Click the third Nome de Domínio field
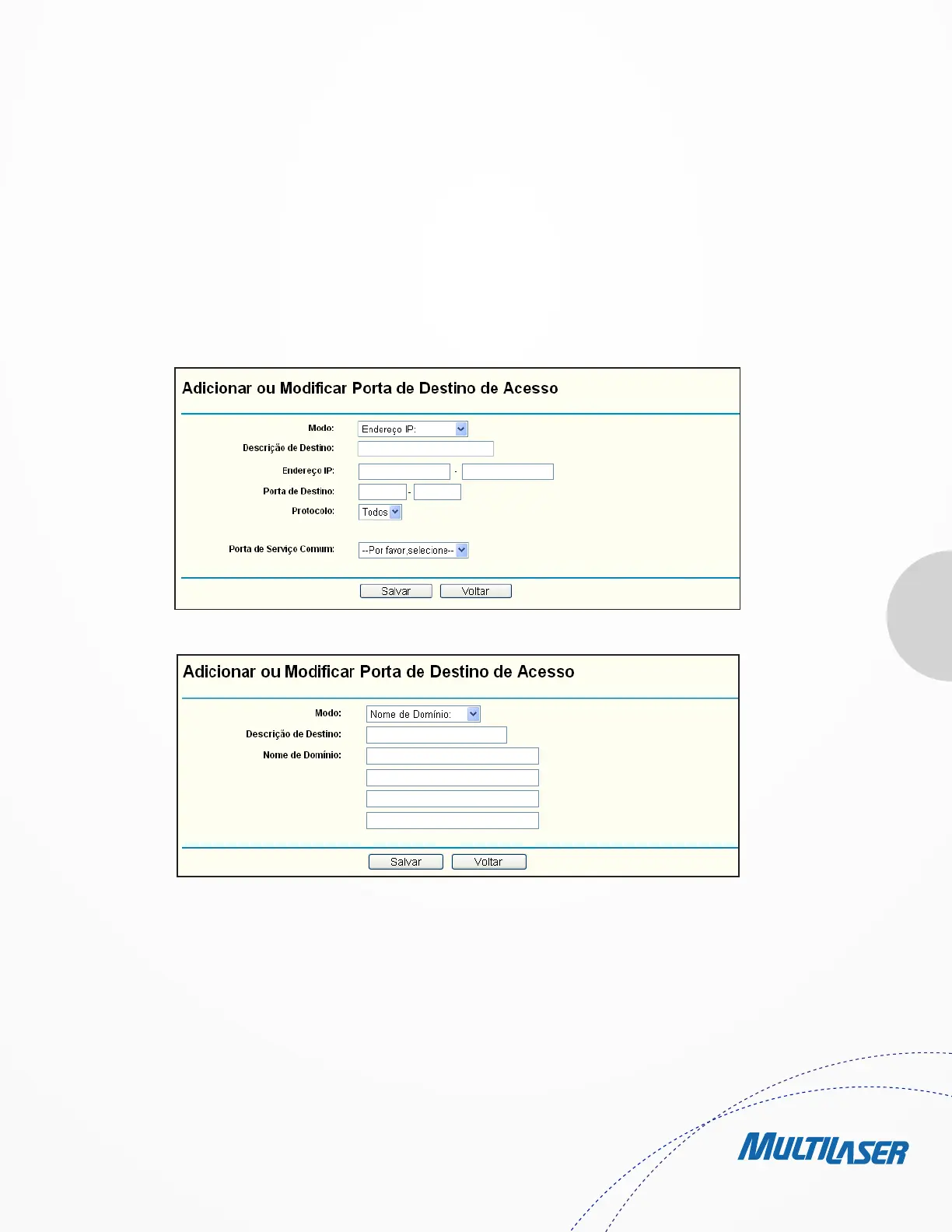Screen dimensions: 952x1232 point(453,799)
